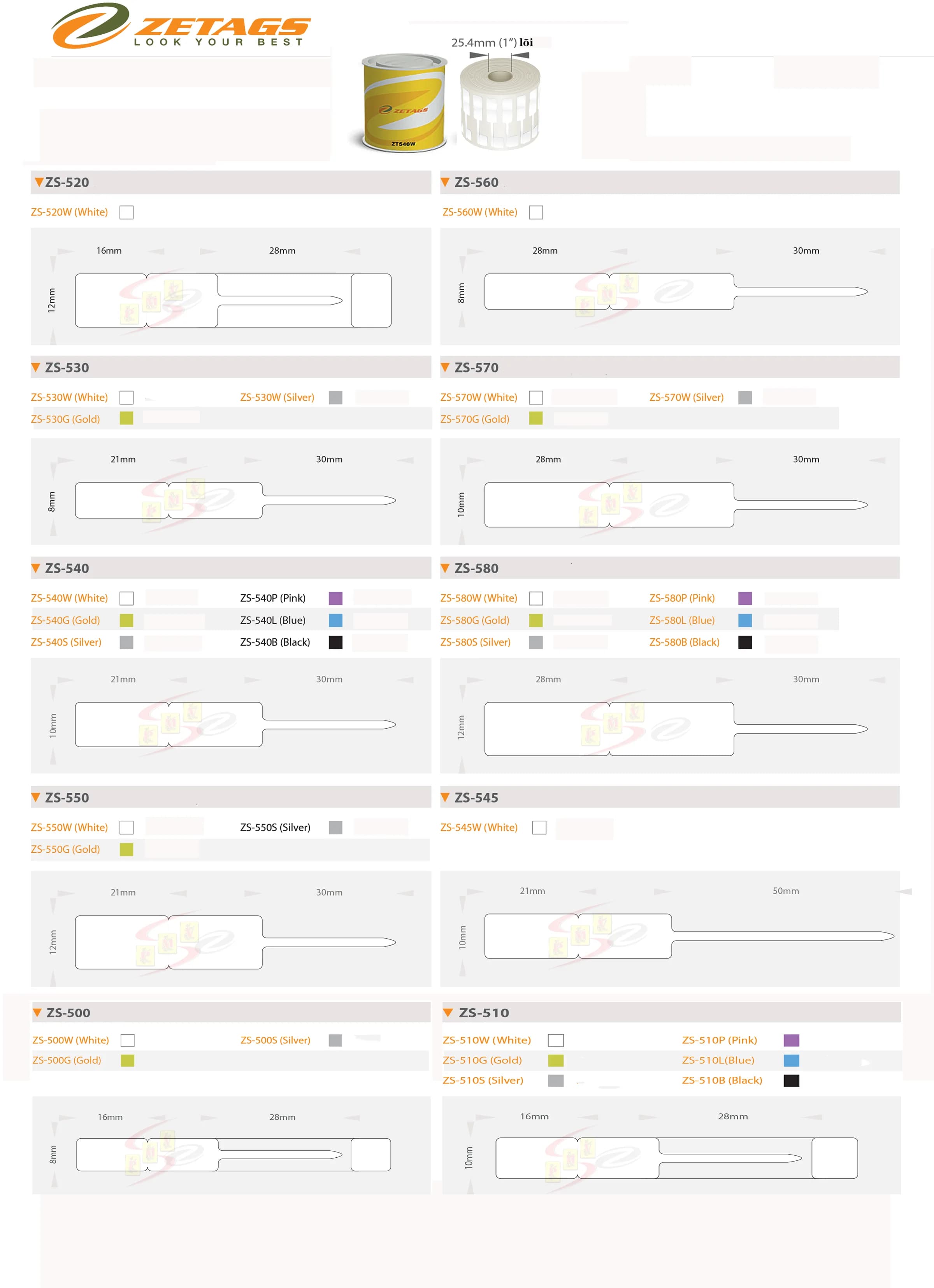Click the ZS-510 section header
The image size is (934, 1288).
(x=672, y=1013)
